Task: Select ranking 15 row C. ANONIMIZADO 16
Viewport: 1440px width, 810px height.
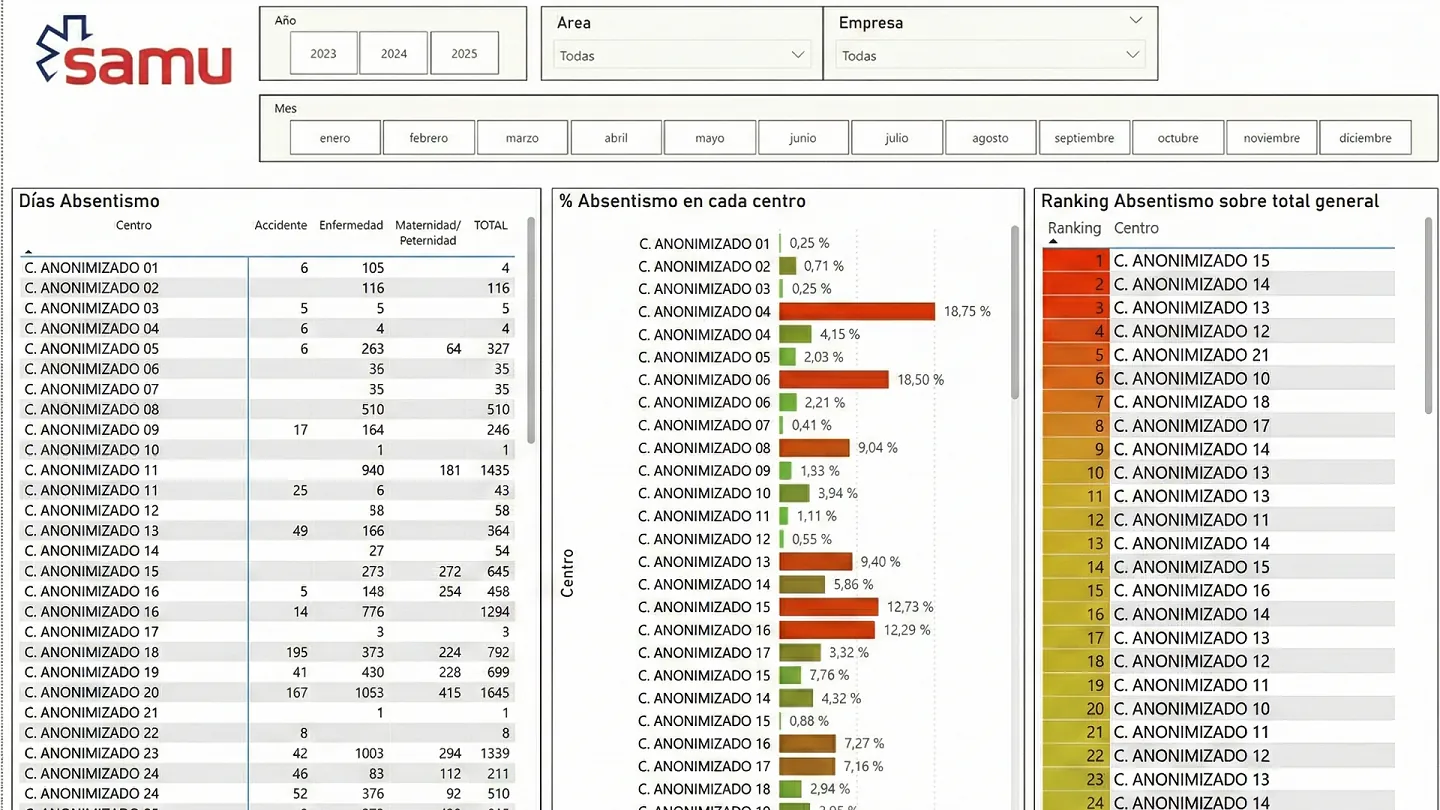Action: pyautogui.click(x=1218, y=591)
